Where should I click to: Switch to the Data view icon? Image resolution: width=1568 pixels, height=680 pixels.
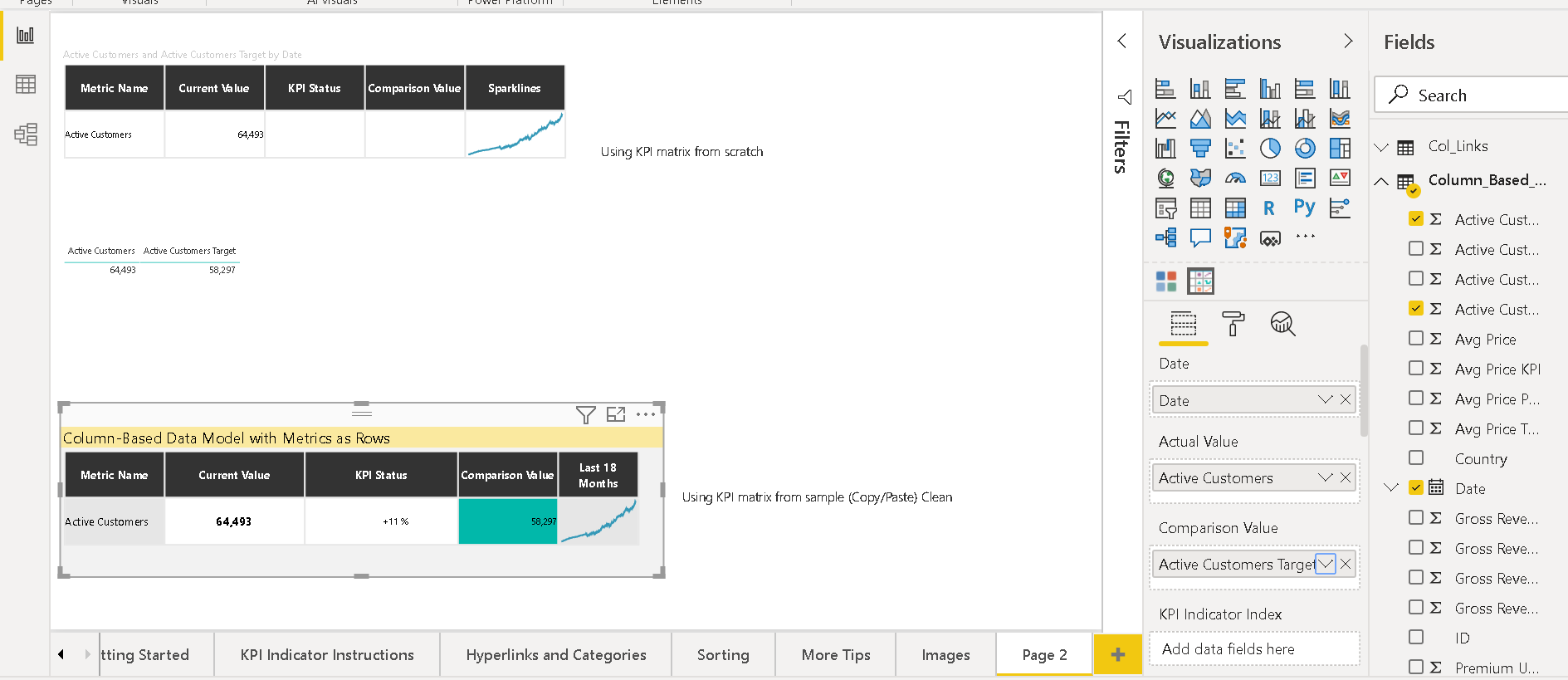26,85
